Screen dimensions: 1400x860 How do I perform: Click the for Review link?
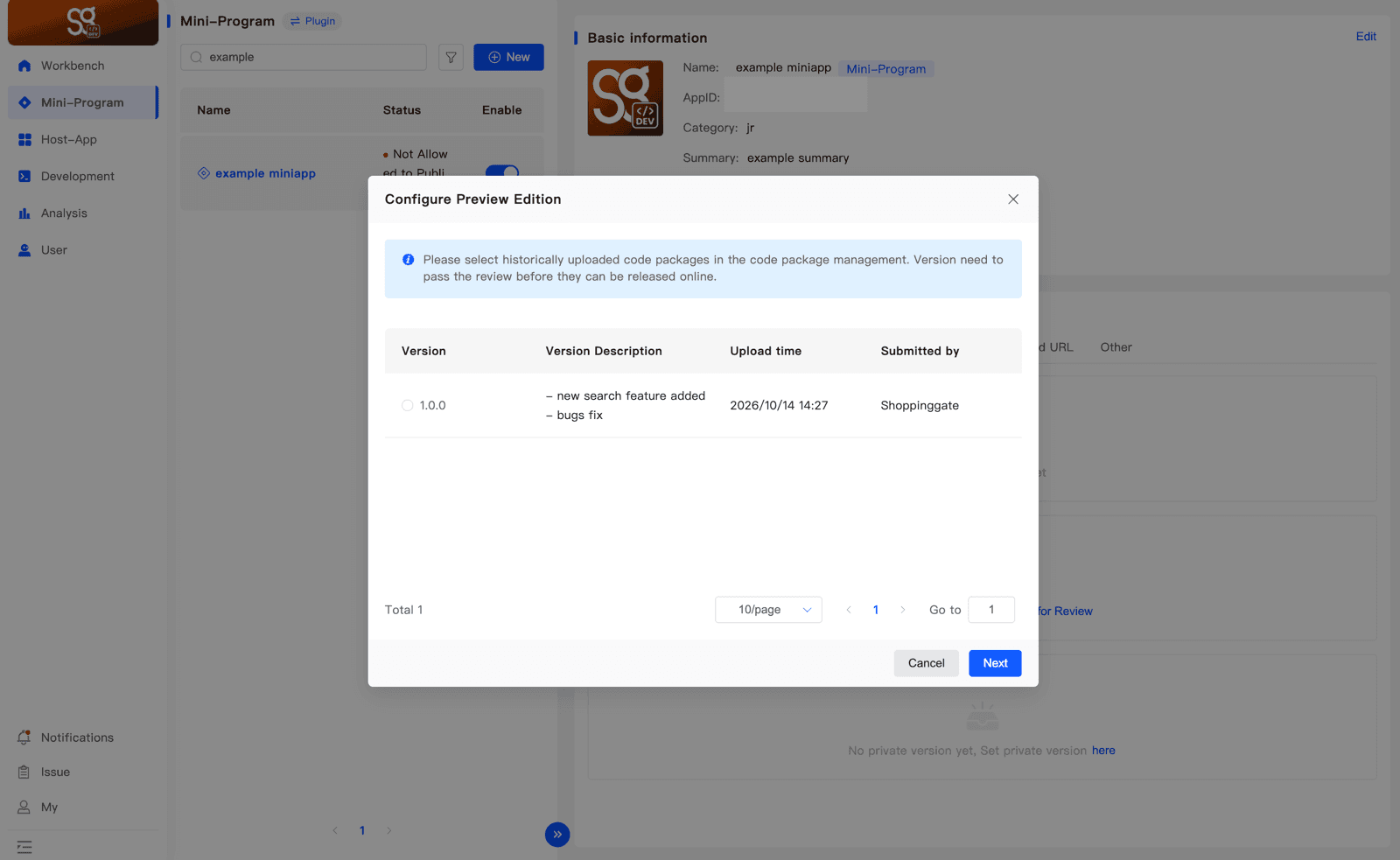(1065, 611)
